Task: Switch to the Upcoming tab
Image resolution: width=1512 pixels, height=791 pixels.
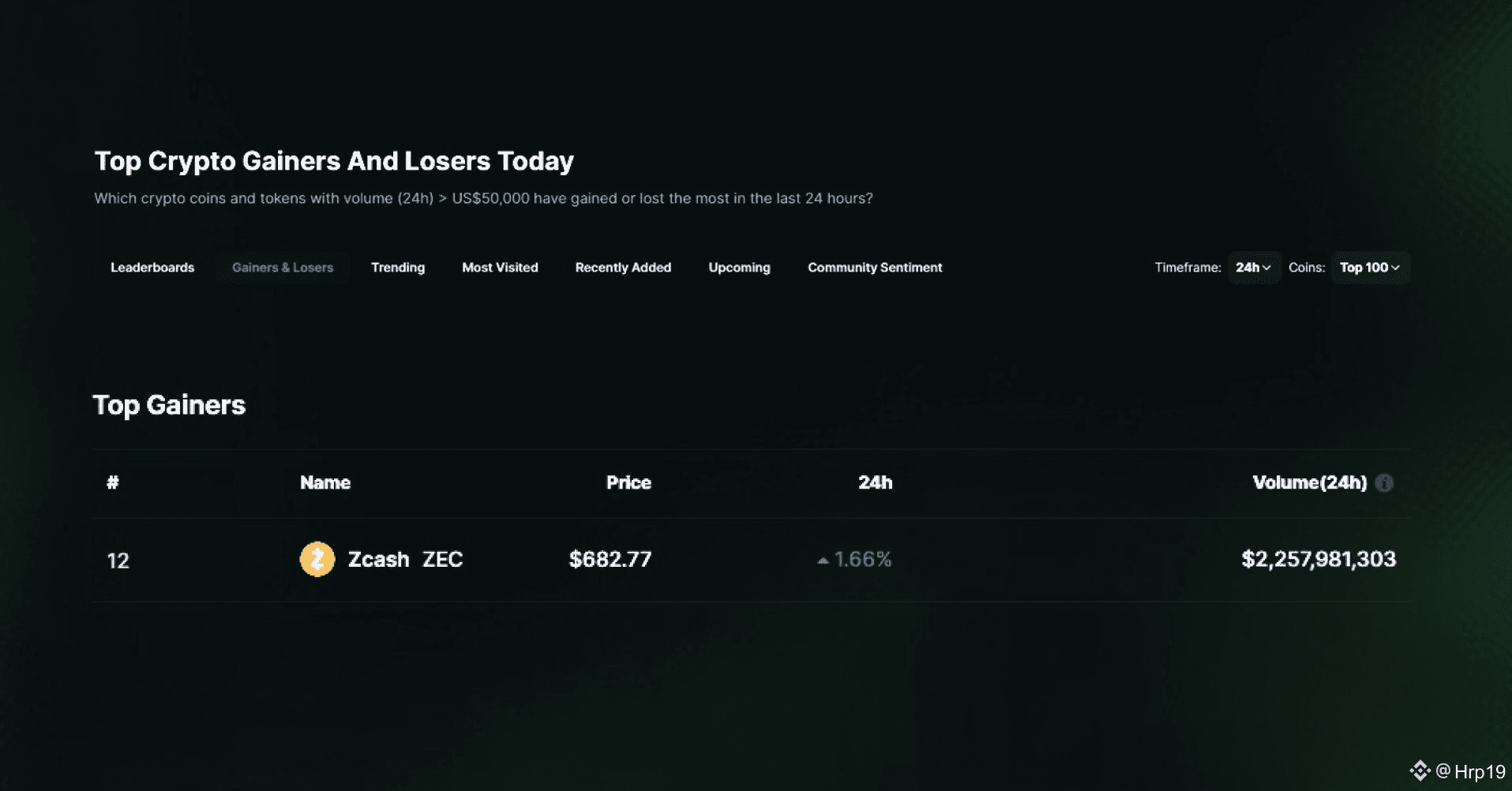Action: [739, 268]
